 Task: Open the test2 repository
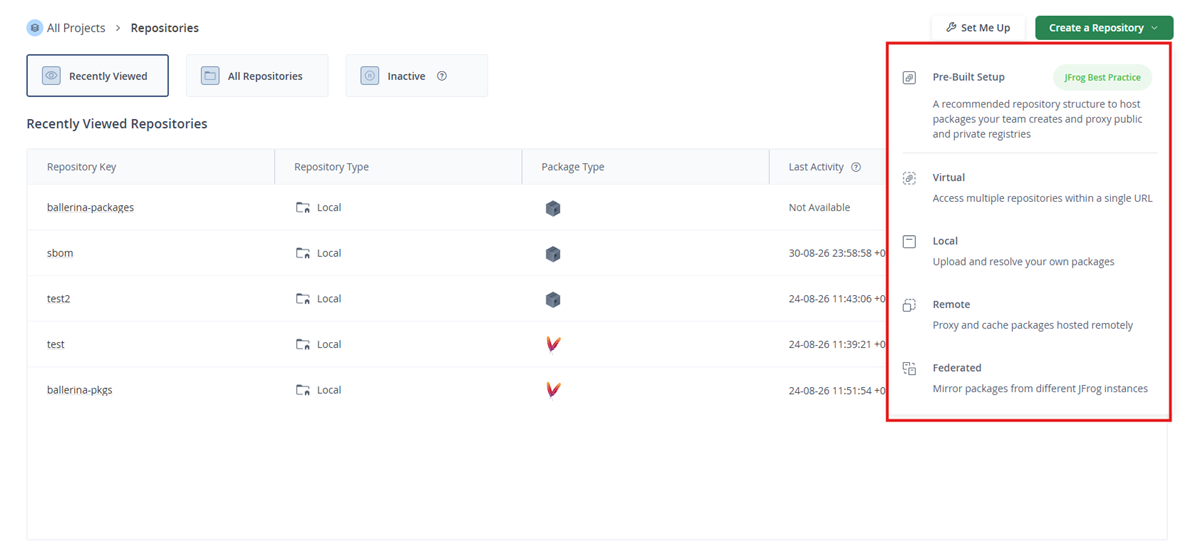[x=59, y=299]
